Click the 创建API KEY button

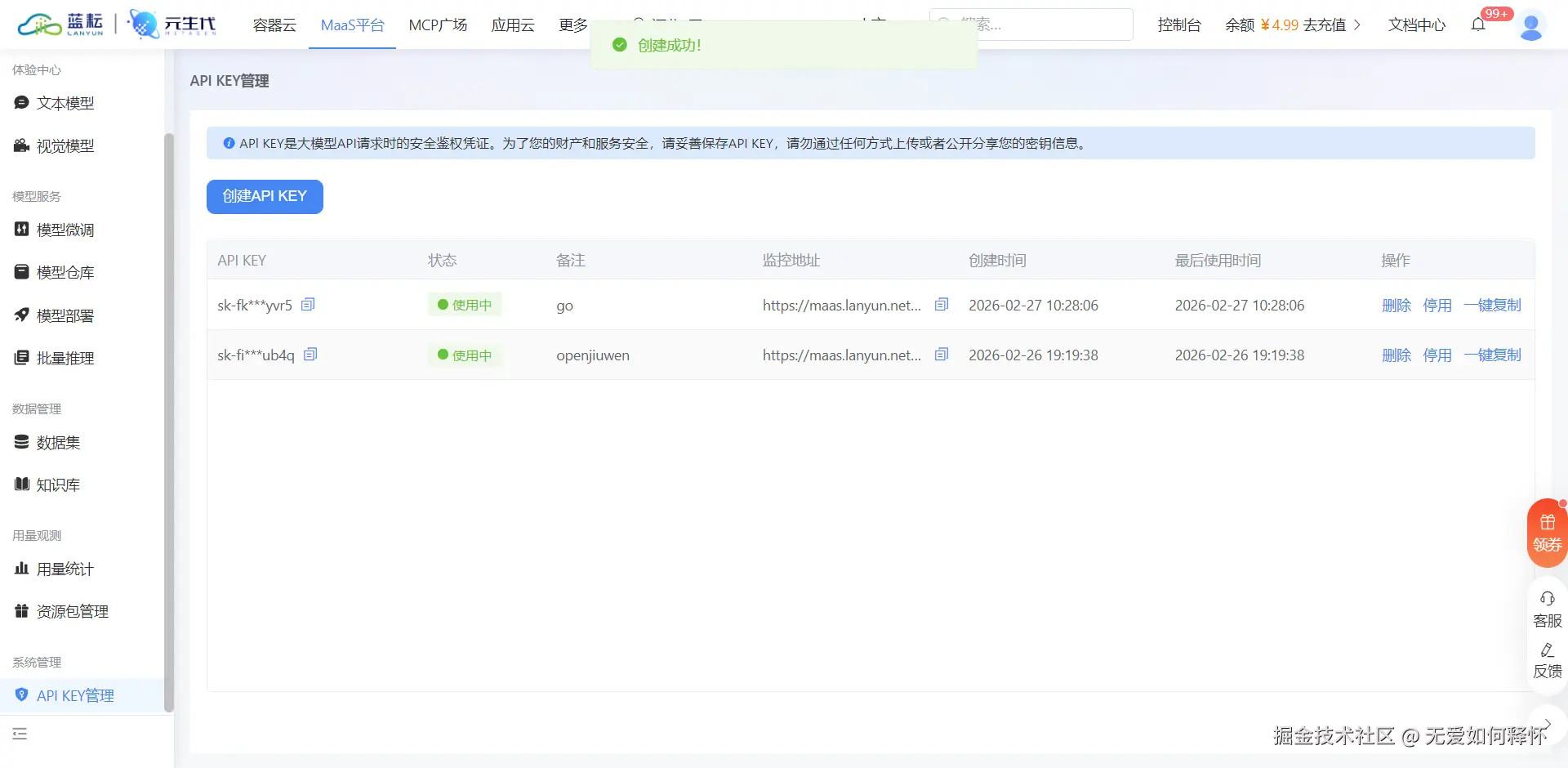tap(265, 196)
